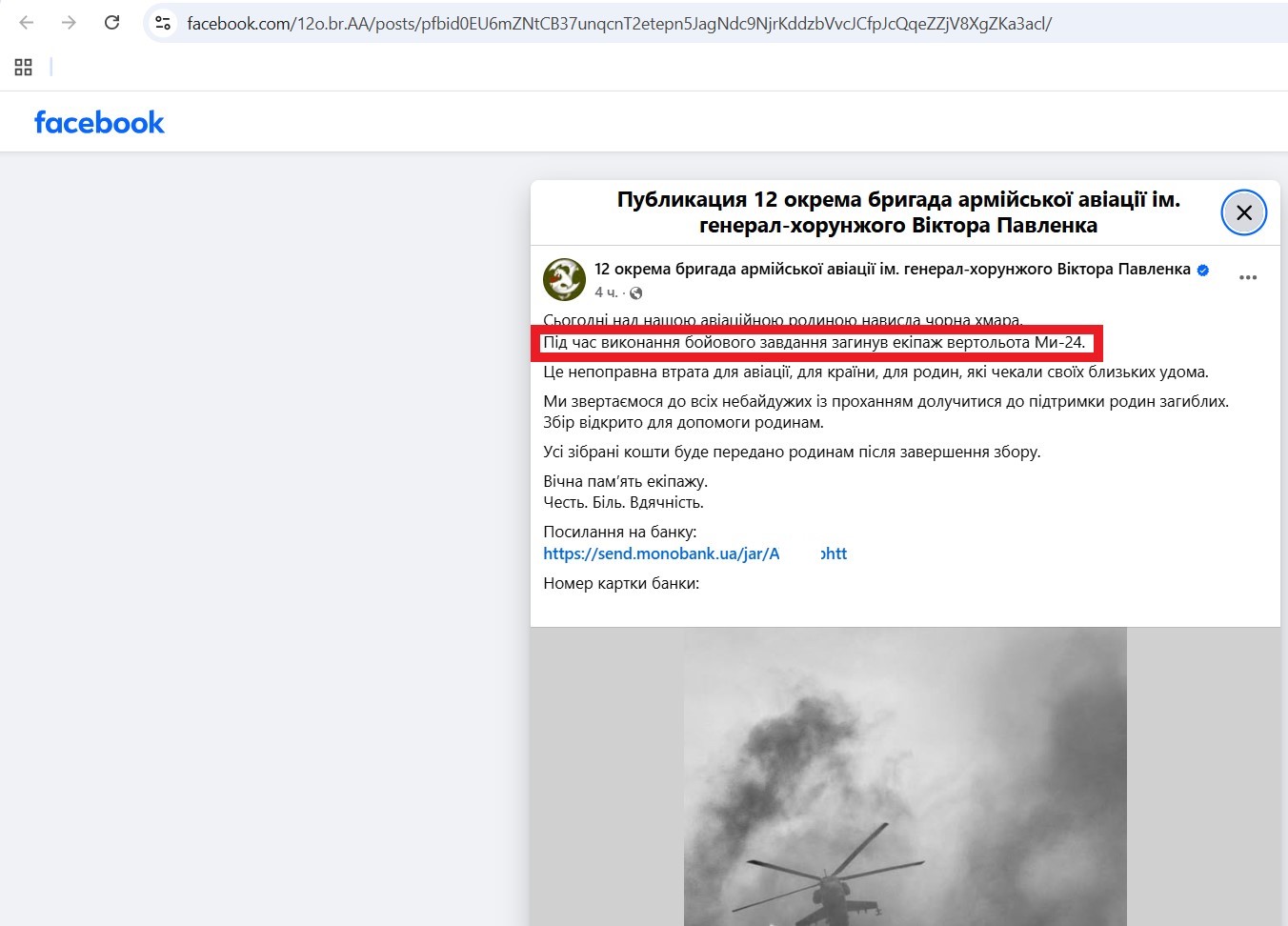Open site information icon in address bar
This screenshot has height=926, width=1288.
pyautogui.click(x=163, y=23)
